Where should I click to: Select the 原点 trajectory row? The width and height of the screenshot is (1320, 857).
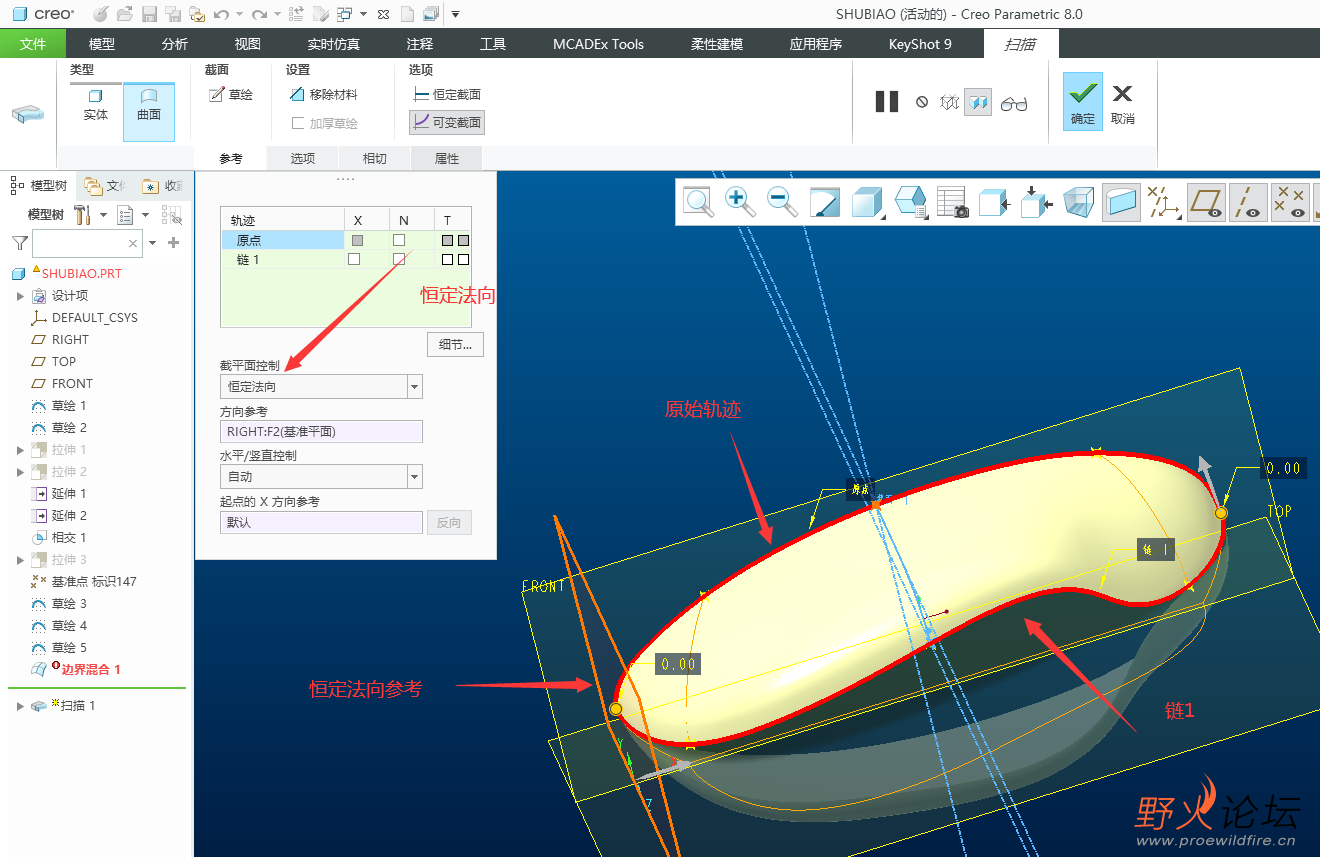(x=282, y=240)
